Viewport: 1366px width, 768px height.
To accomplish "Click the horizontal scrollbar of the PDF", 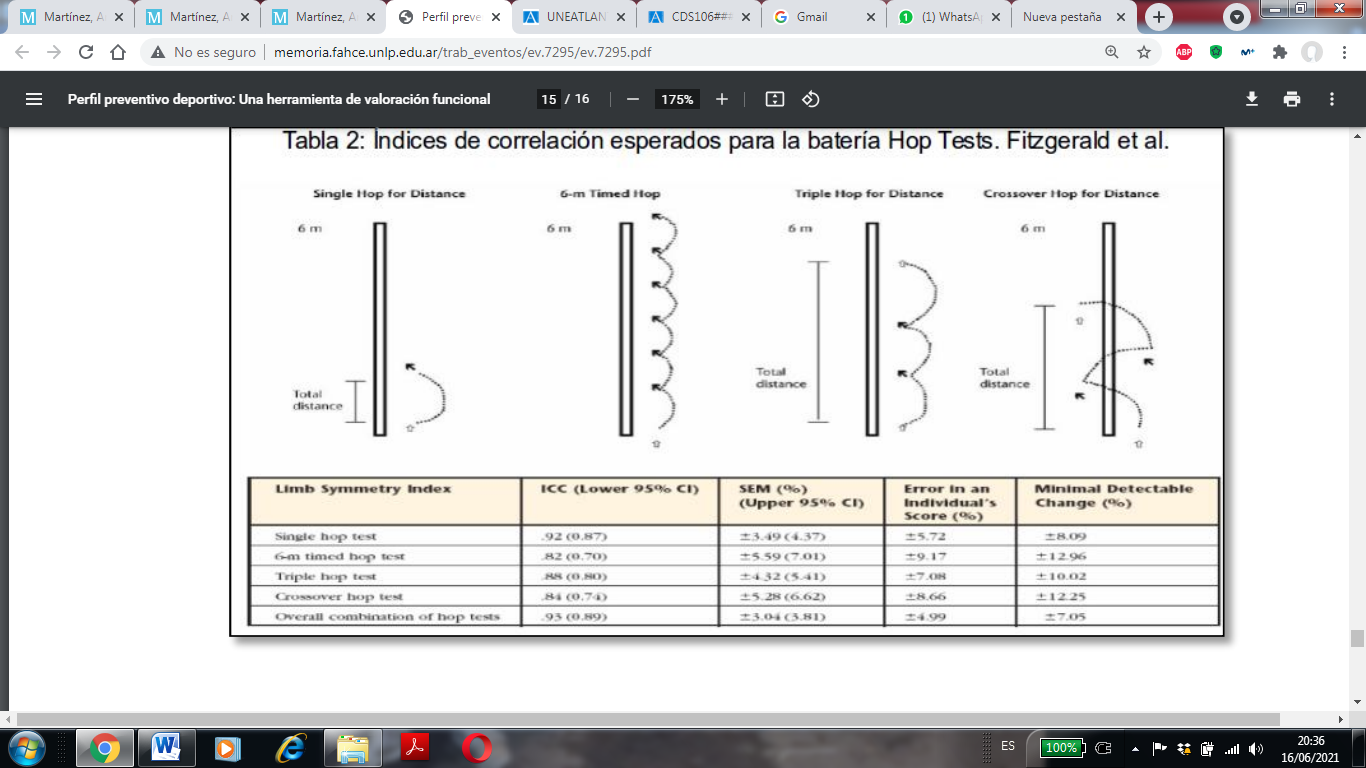I will coord(648,719).
